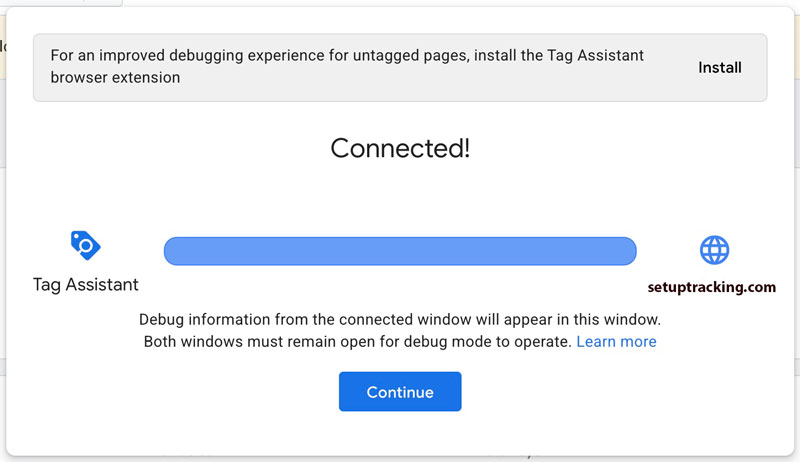Viewport: 800px width, 462px height.
Task: Click the Tag Assistant text label
Action: (x=86, y=285)
